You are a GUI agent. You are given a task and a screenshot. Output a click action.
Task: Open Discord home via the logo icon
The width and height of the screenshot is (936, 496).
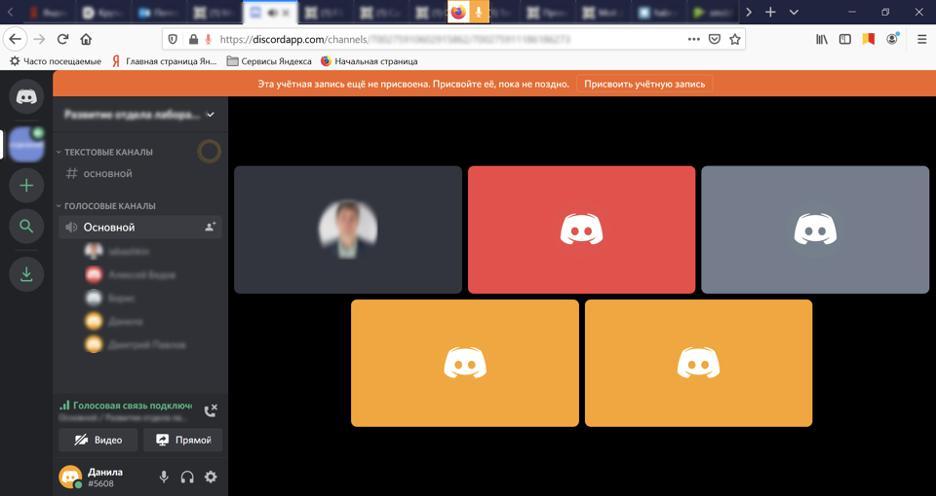coord(26,96)
